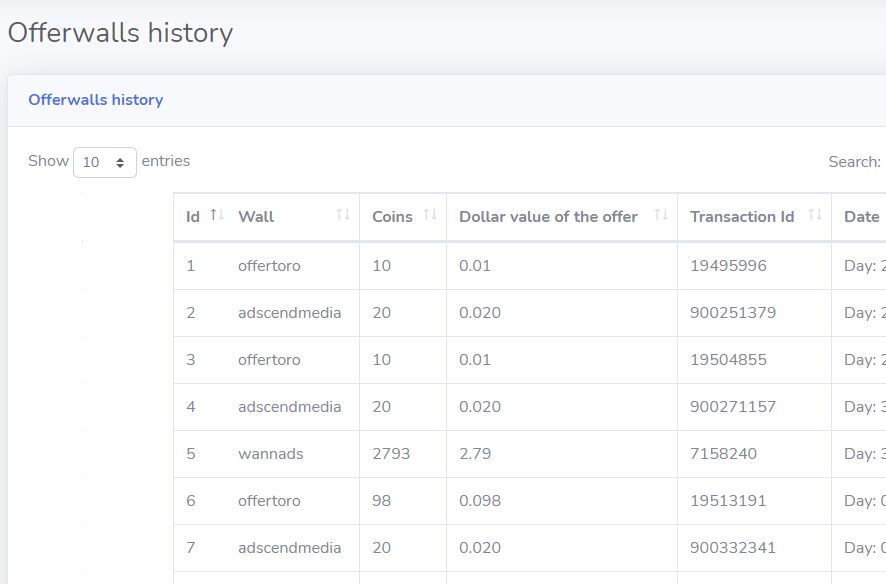Sort by Dollar value of the offer header

[548, 217]
